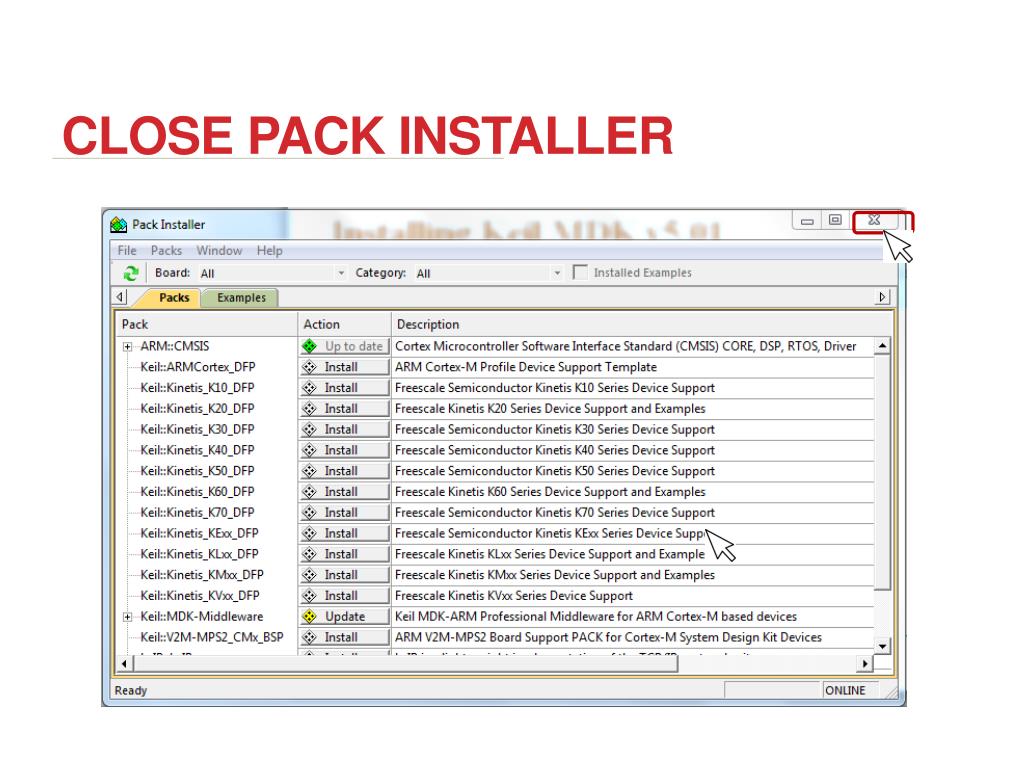Screen dimensions: 1024x768
Task: Switch to the Examples tab
Action: [x=241, y=298]
